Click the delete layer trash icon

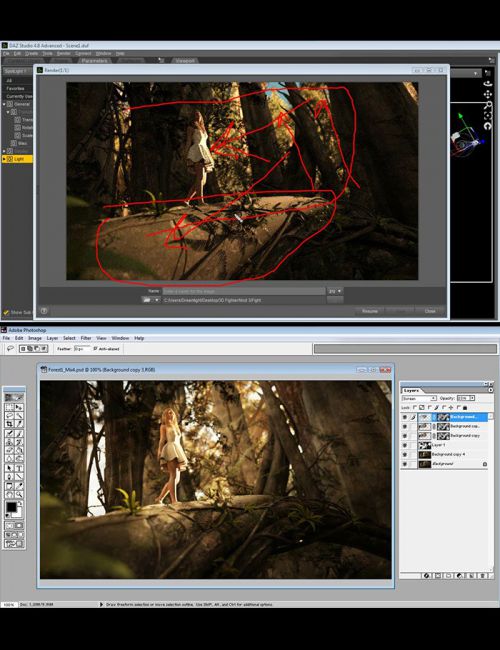point(482,576)
